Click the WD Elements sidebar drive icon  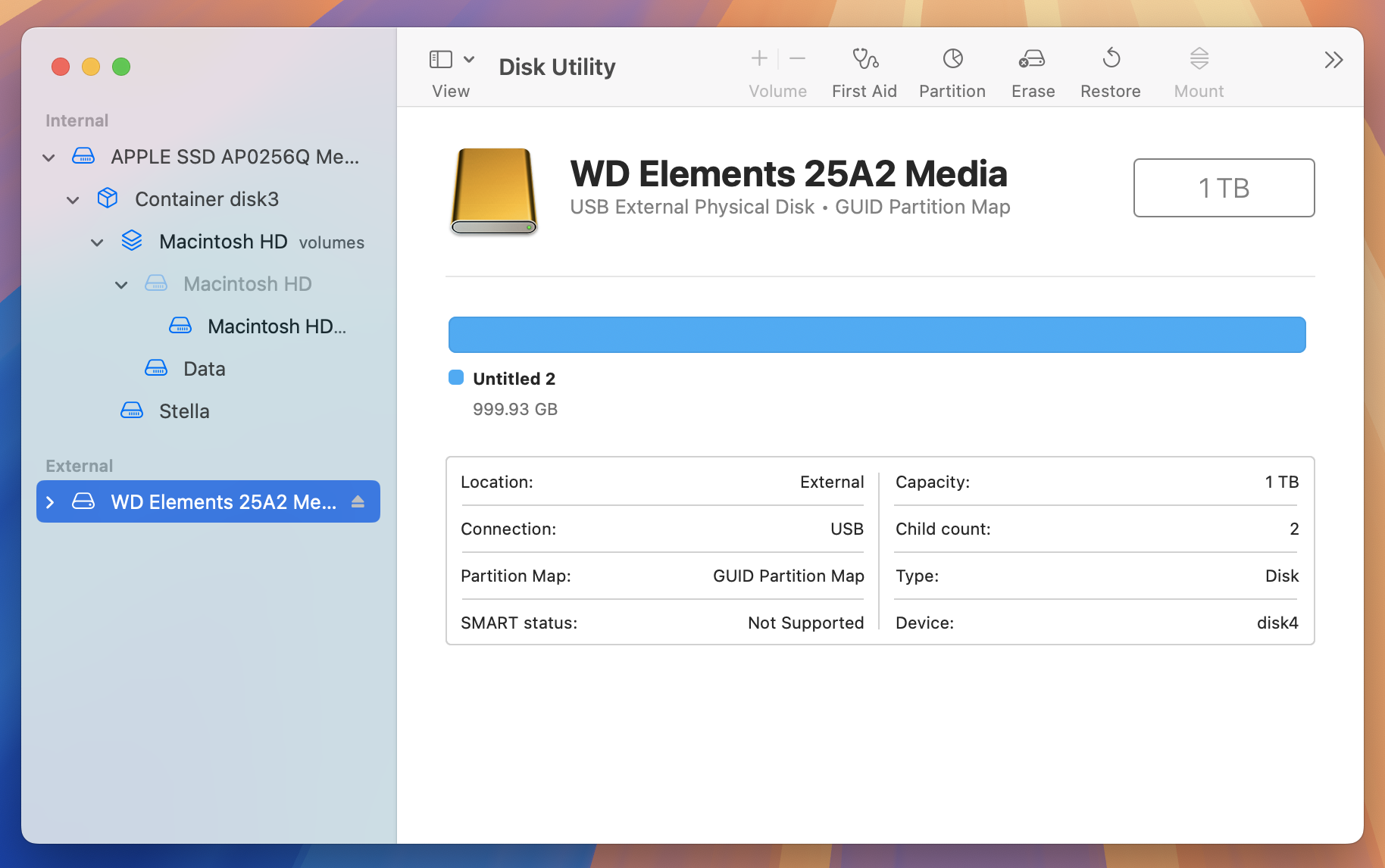coord(83,501)
